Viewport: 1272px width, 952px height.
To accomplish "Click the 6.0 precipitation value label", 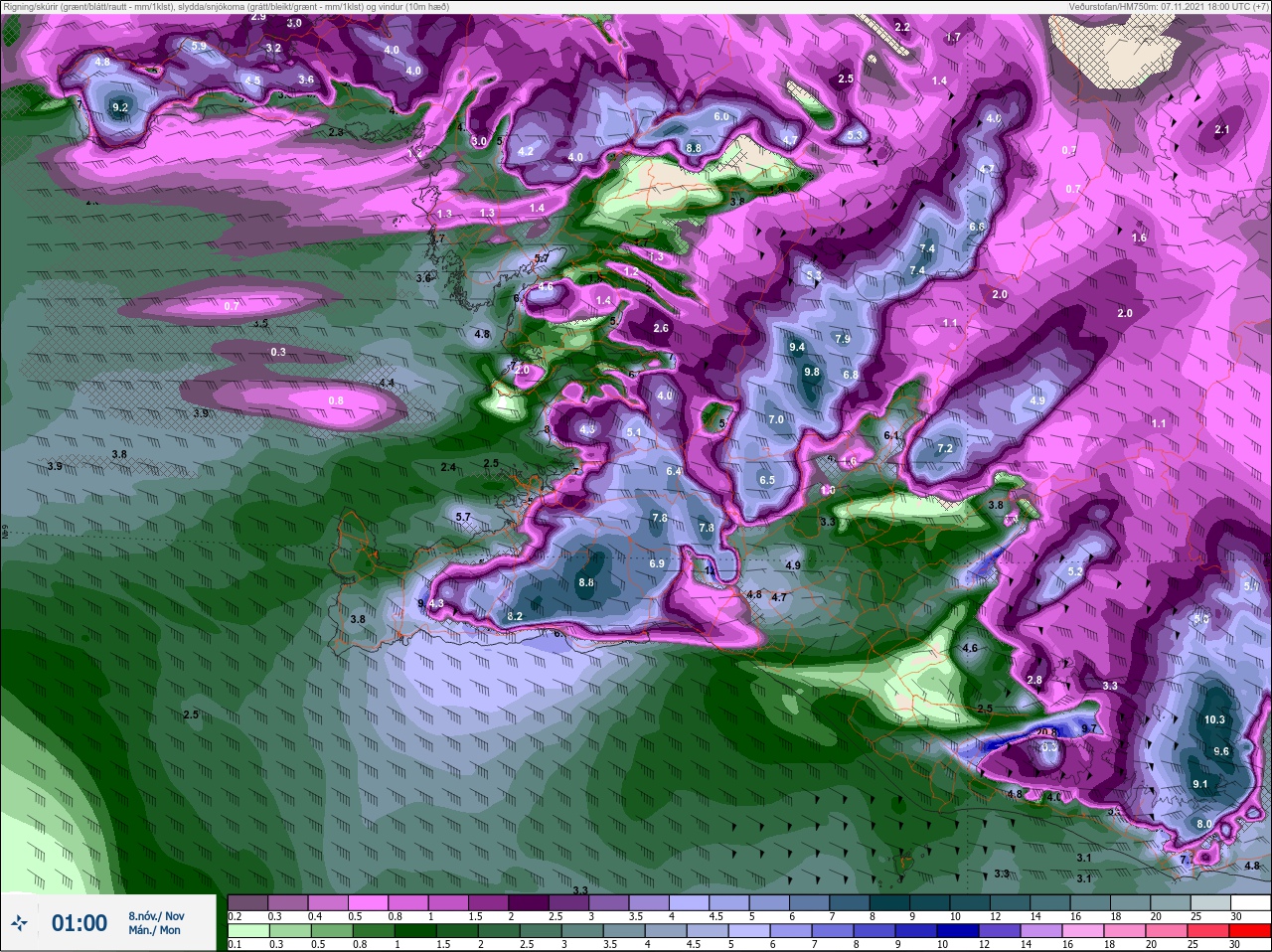I will click(721, 116).
